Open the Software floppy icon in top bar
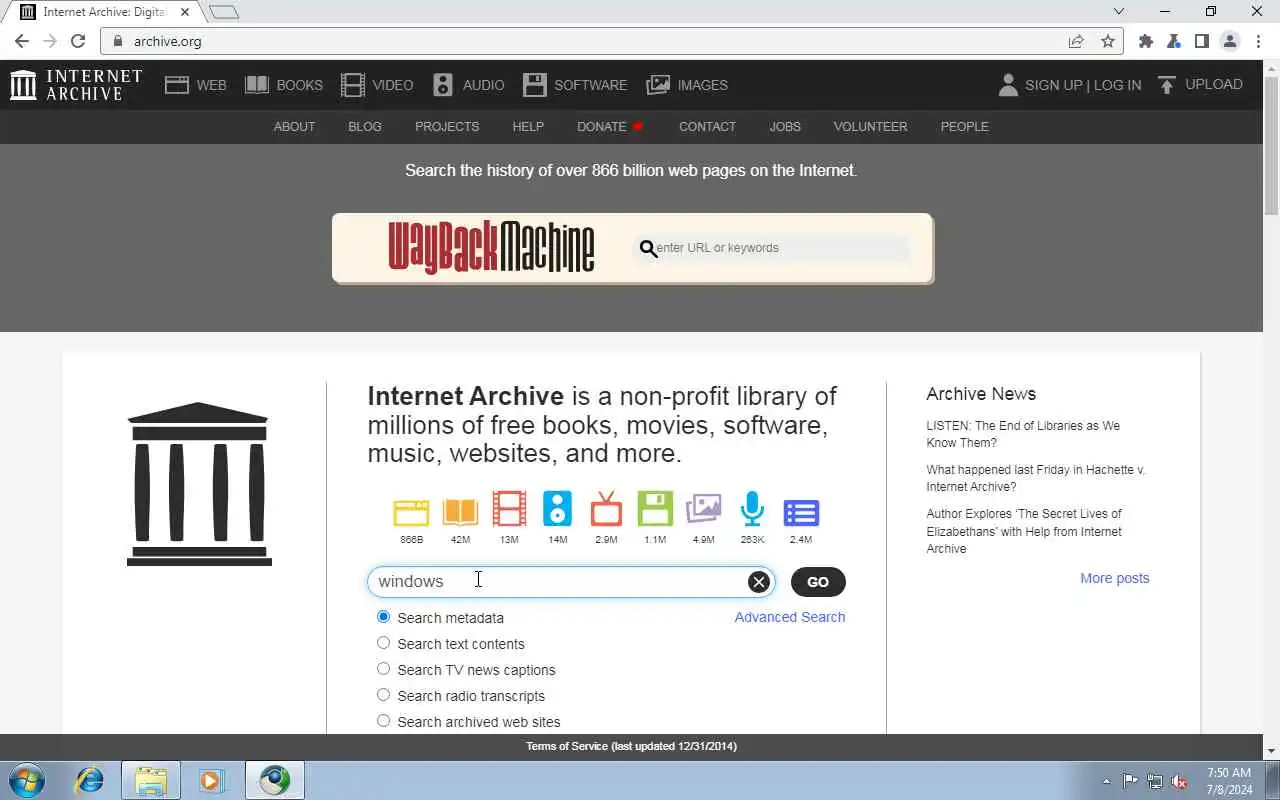The width and height of the screenshot is (1280, 800). pyautogui.click(x=535, y=85)
